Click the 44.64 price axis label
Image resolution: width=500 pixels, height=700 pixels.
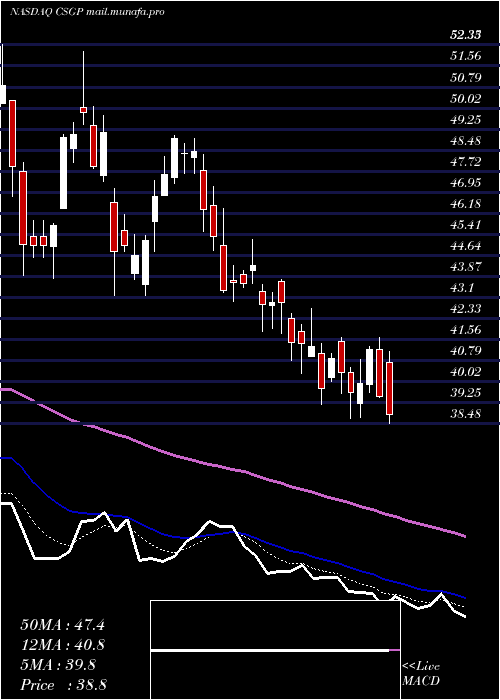pyautogui.click(x=466, y=246)
